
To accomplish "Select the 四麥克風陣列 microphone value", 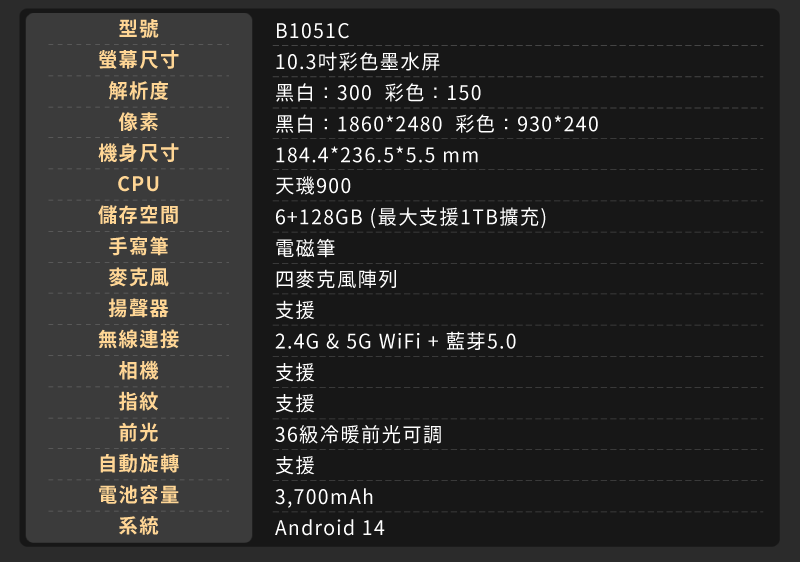I will (336, 279).
